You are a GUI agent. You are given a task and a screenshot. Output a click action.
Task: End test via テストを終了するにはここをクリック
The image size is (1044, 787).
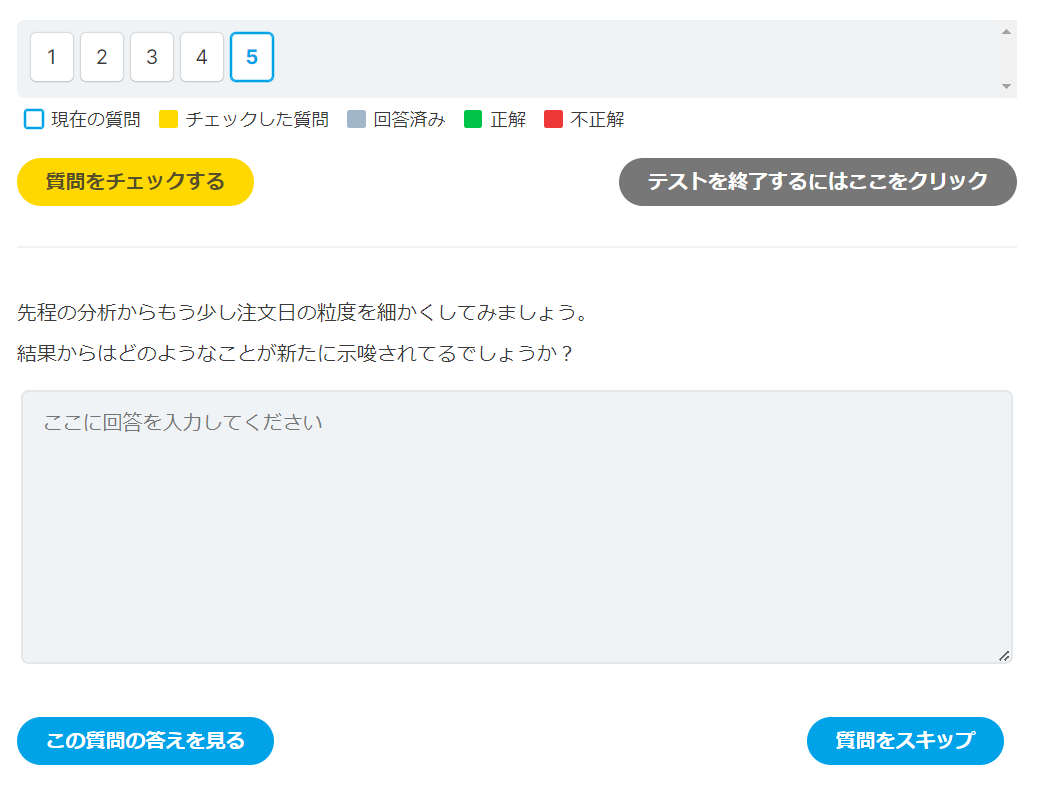click(x=817, y=182)
